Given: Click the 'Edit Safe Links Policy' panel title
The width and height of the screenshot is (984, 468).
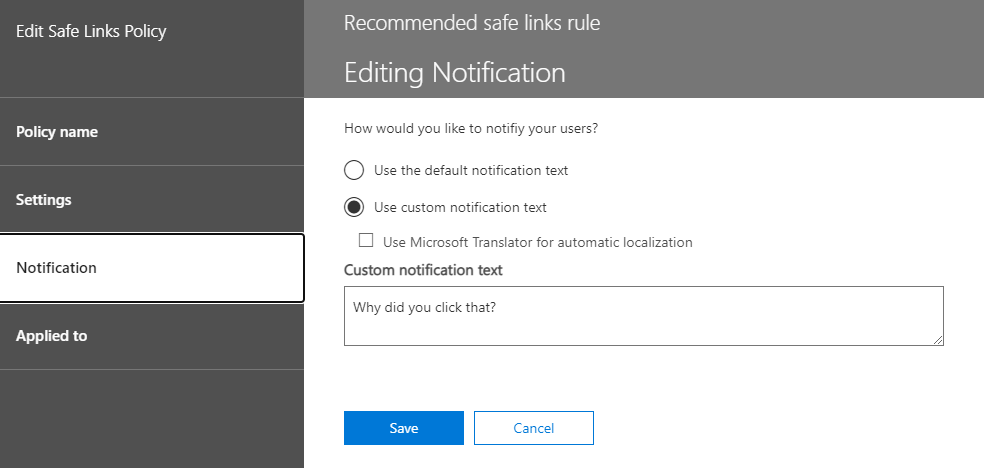Looking at the screenshot, I should click(91, 31).
